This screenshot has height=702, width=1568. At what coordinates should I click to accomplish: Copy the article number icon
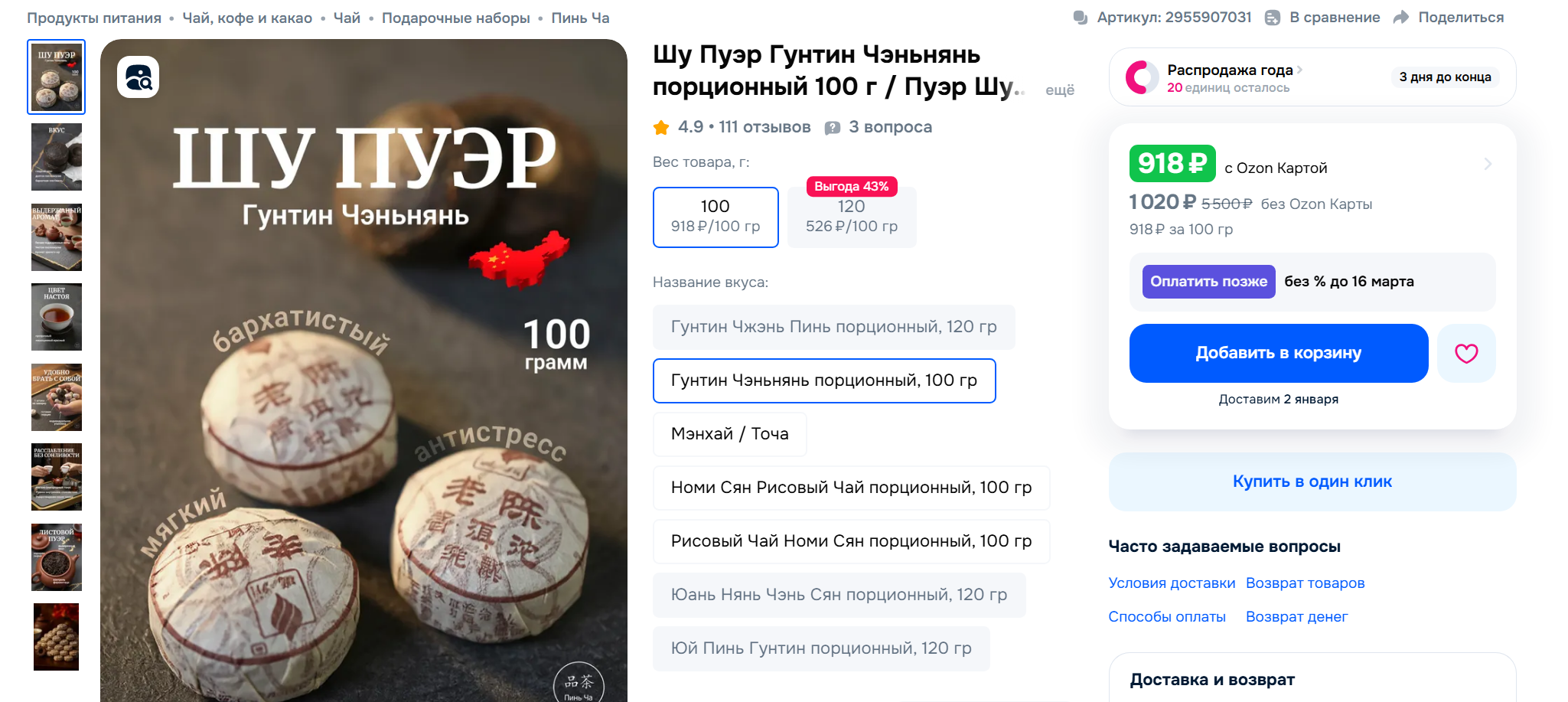[x=1081, y=18]
